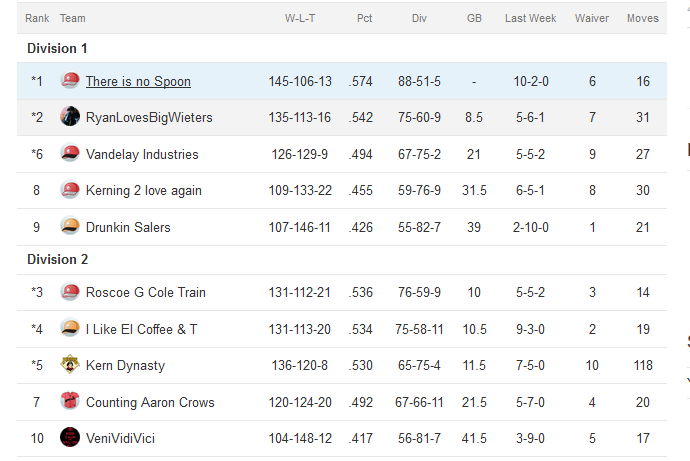Open the VeniVidiVici dark round avatar
690x461 pixels.
[x=70, y=438]
